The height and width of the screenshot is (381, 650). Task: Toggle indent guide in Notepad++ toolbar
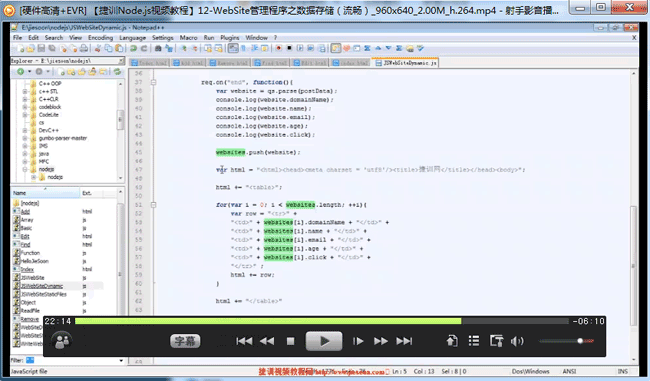[254, 49]
